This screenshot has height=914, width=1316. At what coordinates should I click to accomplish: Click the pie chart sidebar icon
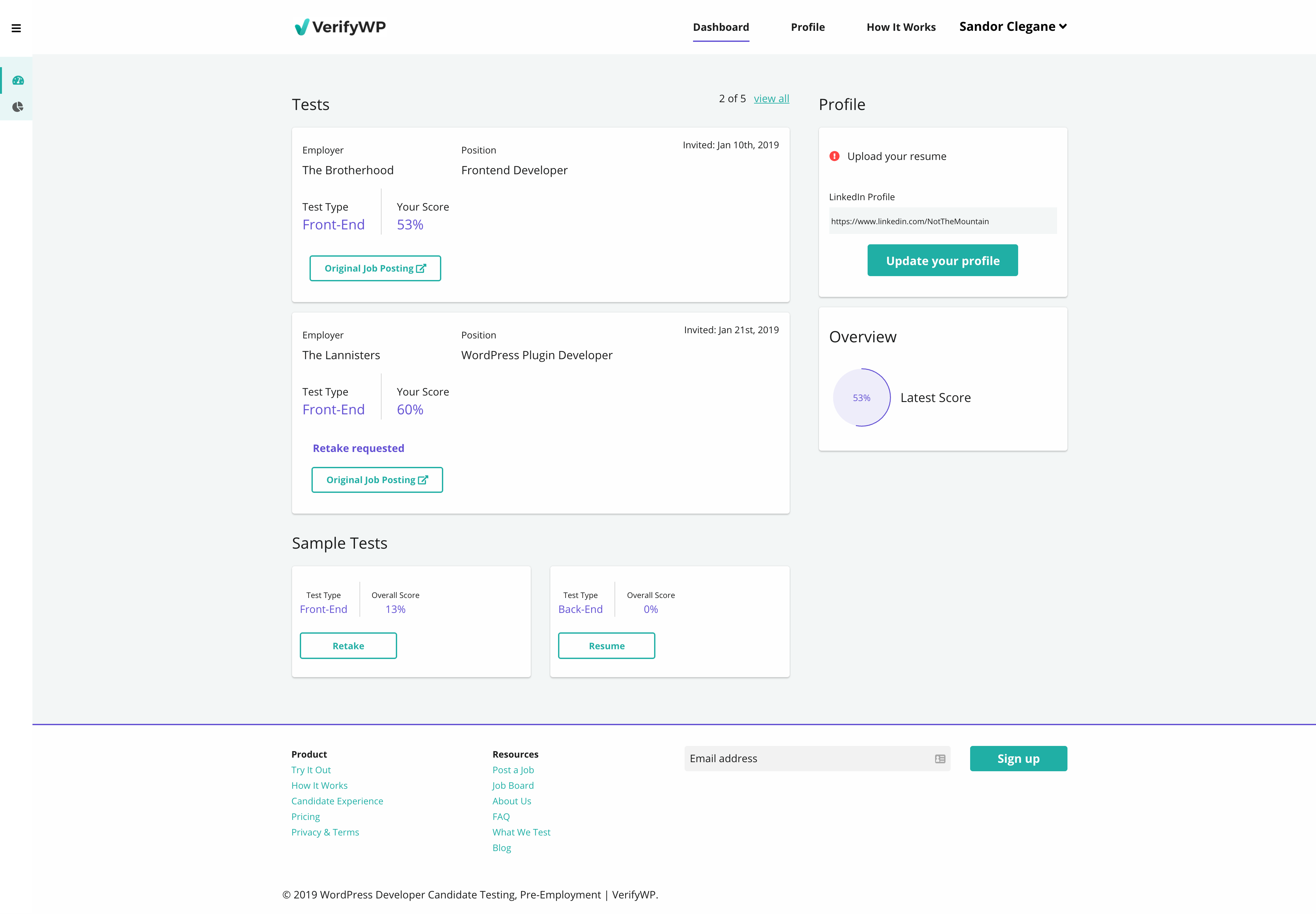[18, 107]
